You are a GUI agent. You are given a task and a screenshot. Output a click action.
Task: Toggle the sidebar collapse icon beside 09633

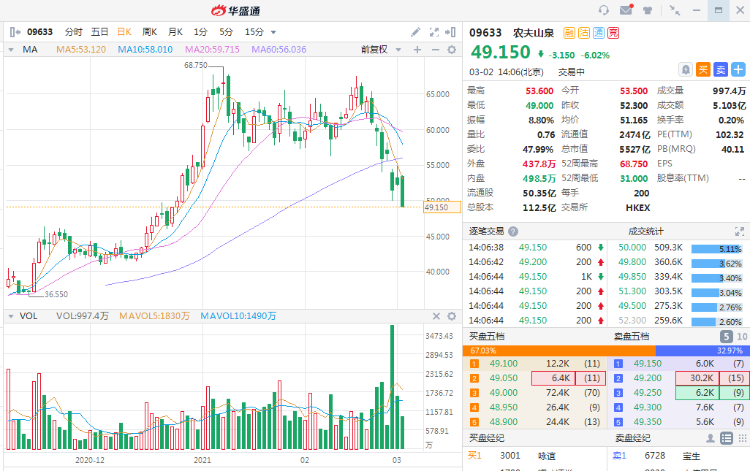(14, 32)
